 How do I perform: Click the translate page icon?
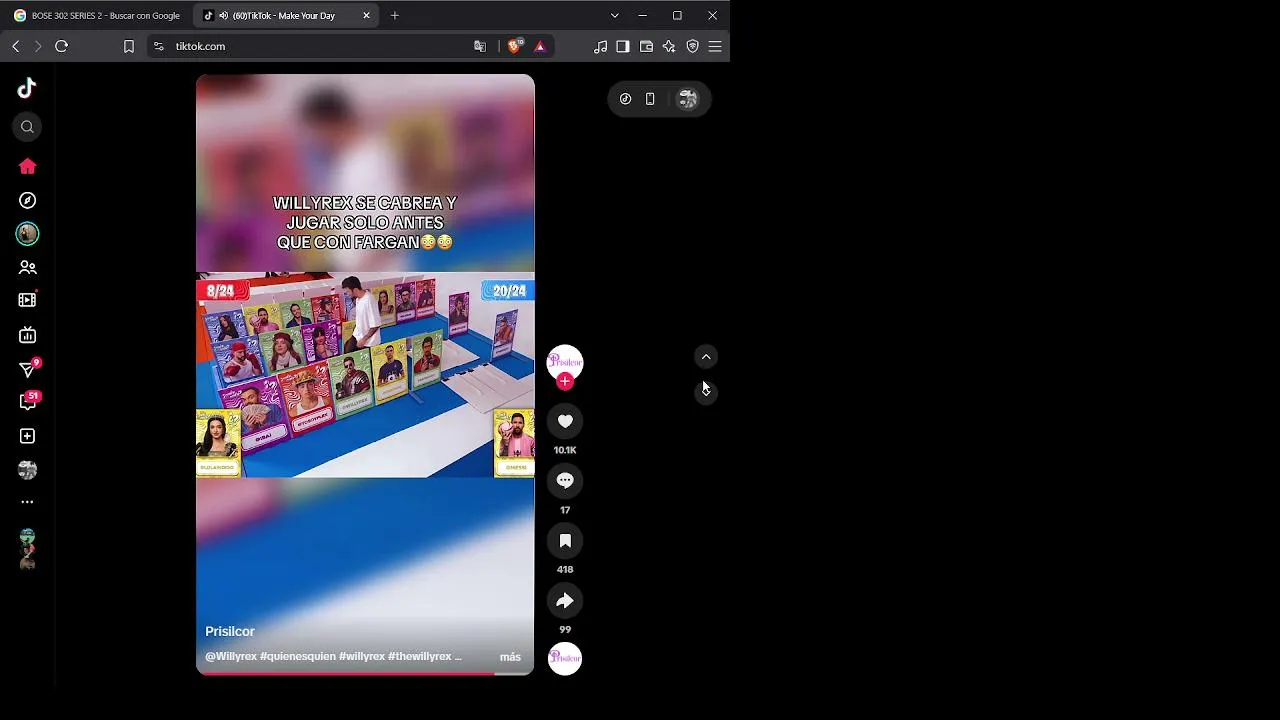click(x=480, y=46)
